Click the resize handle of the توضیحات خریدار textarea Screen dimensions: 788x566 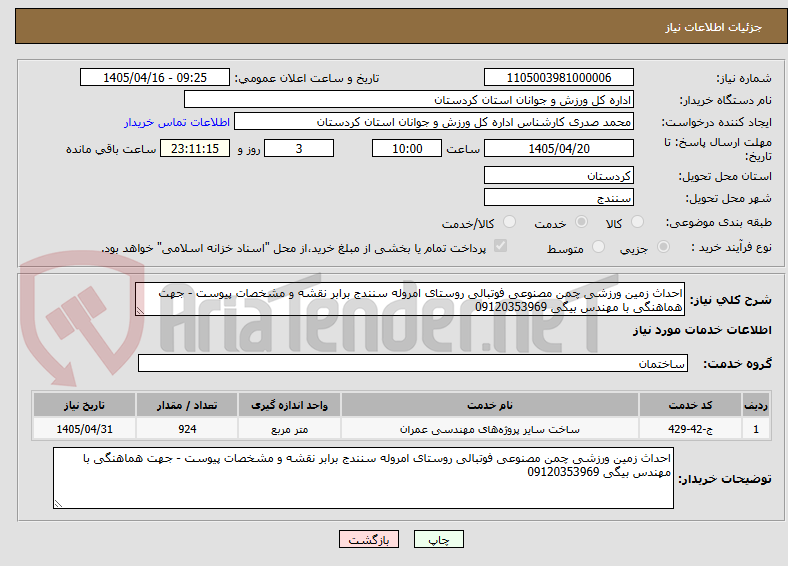[58, 504]
